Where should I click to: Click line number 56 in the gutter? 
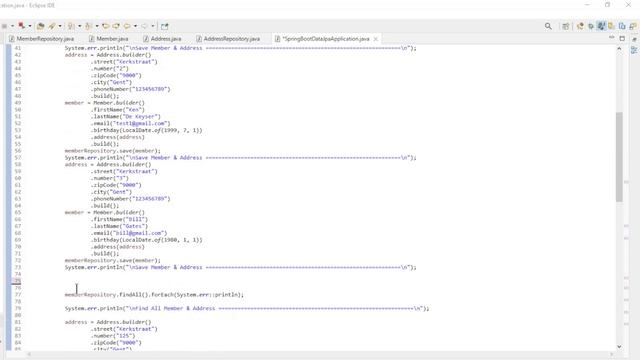(x=18, y=151)
